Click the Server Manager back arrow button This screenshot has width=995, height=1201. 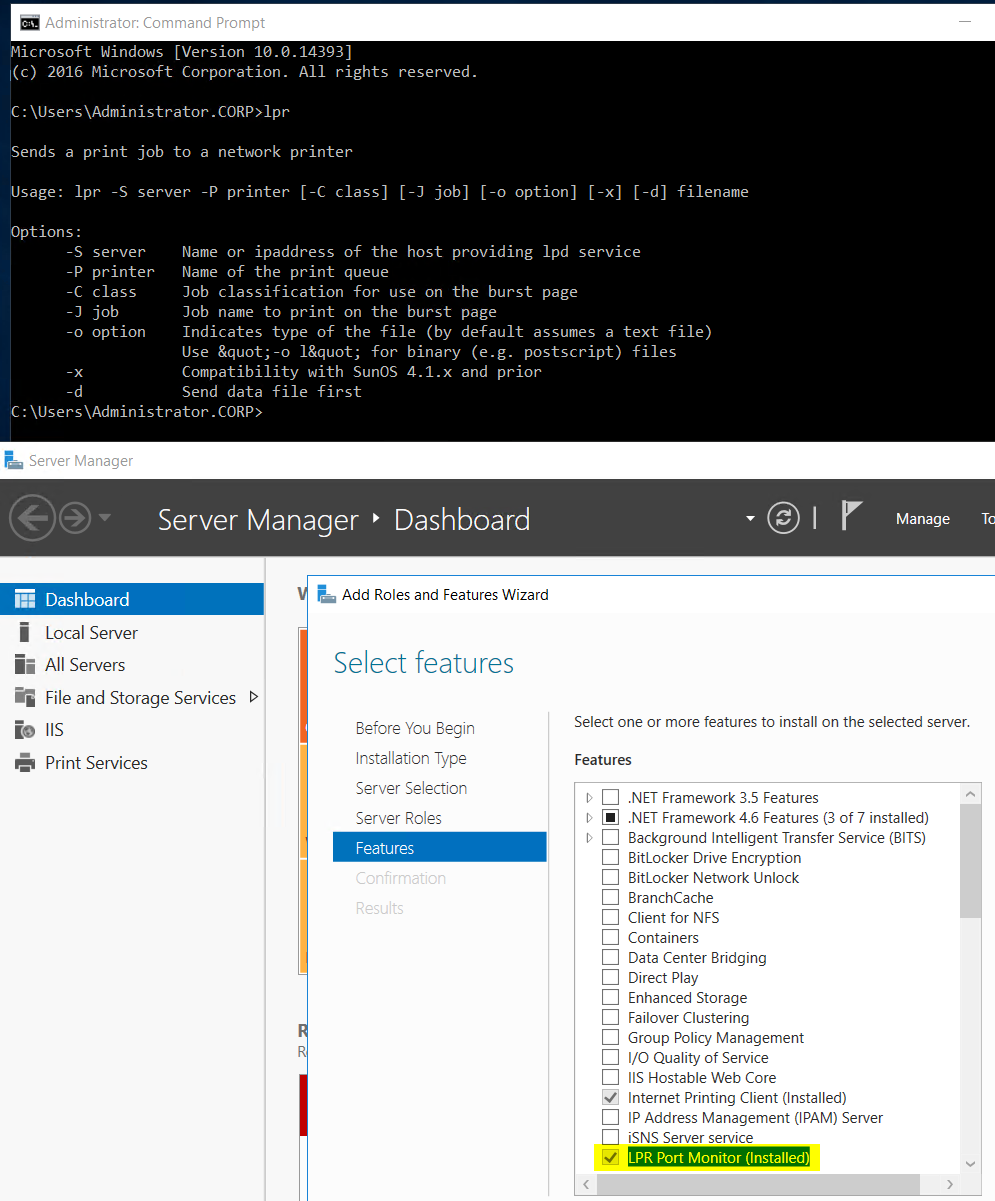[32, 518]
